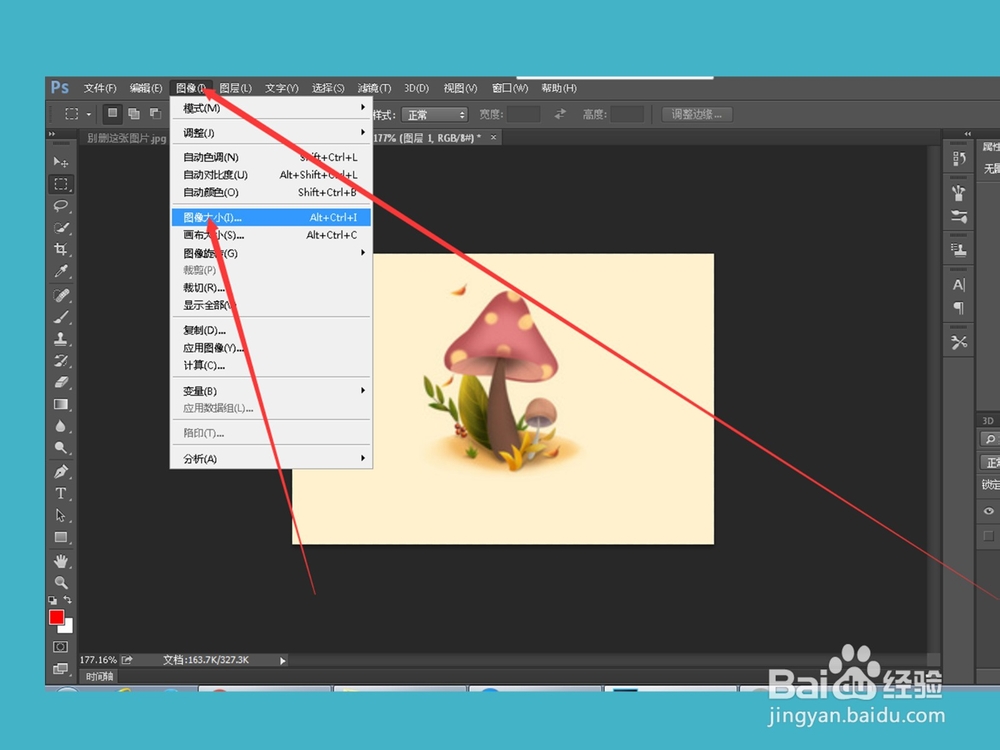Viewport: 1000px width, 750px height.
Task: Select the Rectangular Marquee tool
Action: 61,184
